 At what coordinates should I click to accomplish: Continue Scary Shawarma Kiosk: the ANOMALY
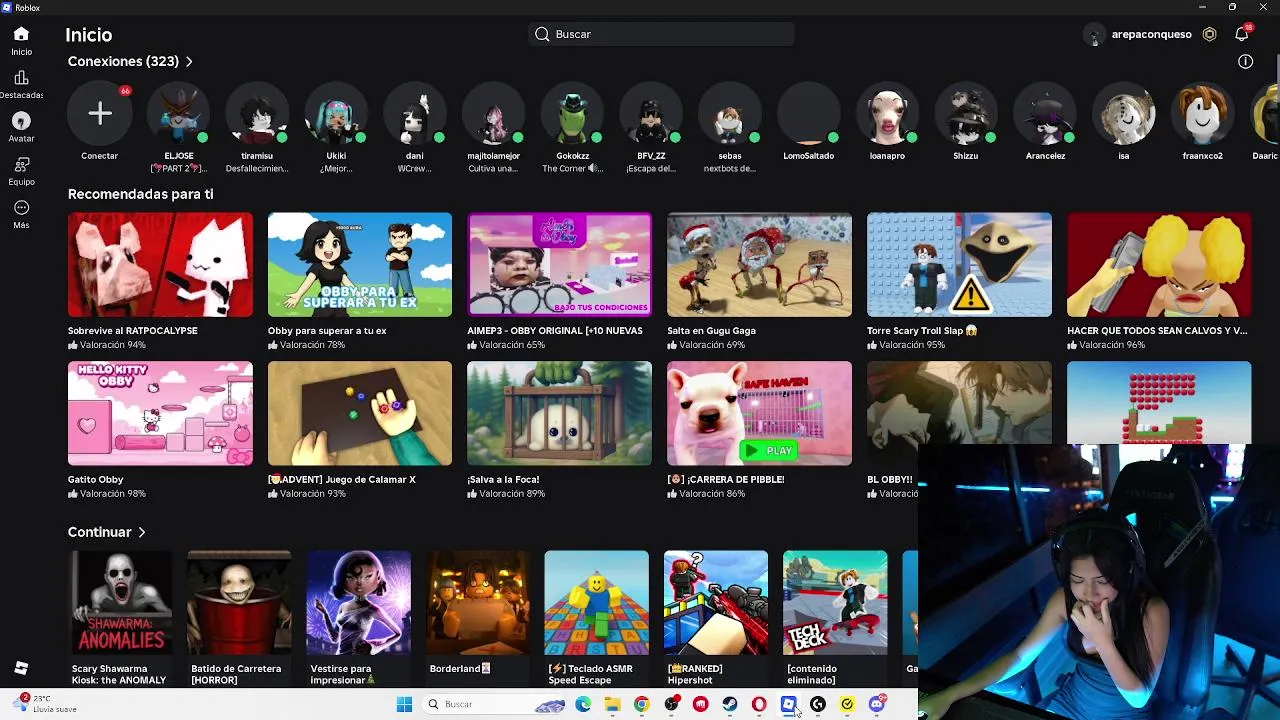120,603
